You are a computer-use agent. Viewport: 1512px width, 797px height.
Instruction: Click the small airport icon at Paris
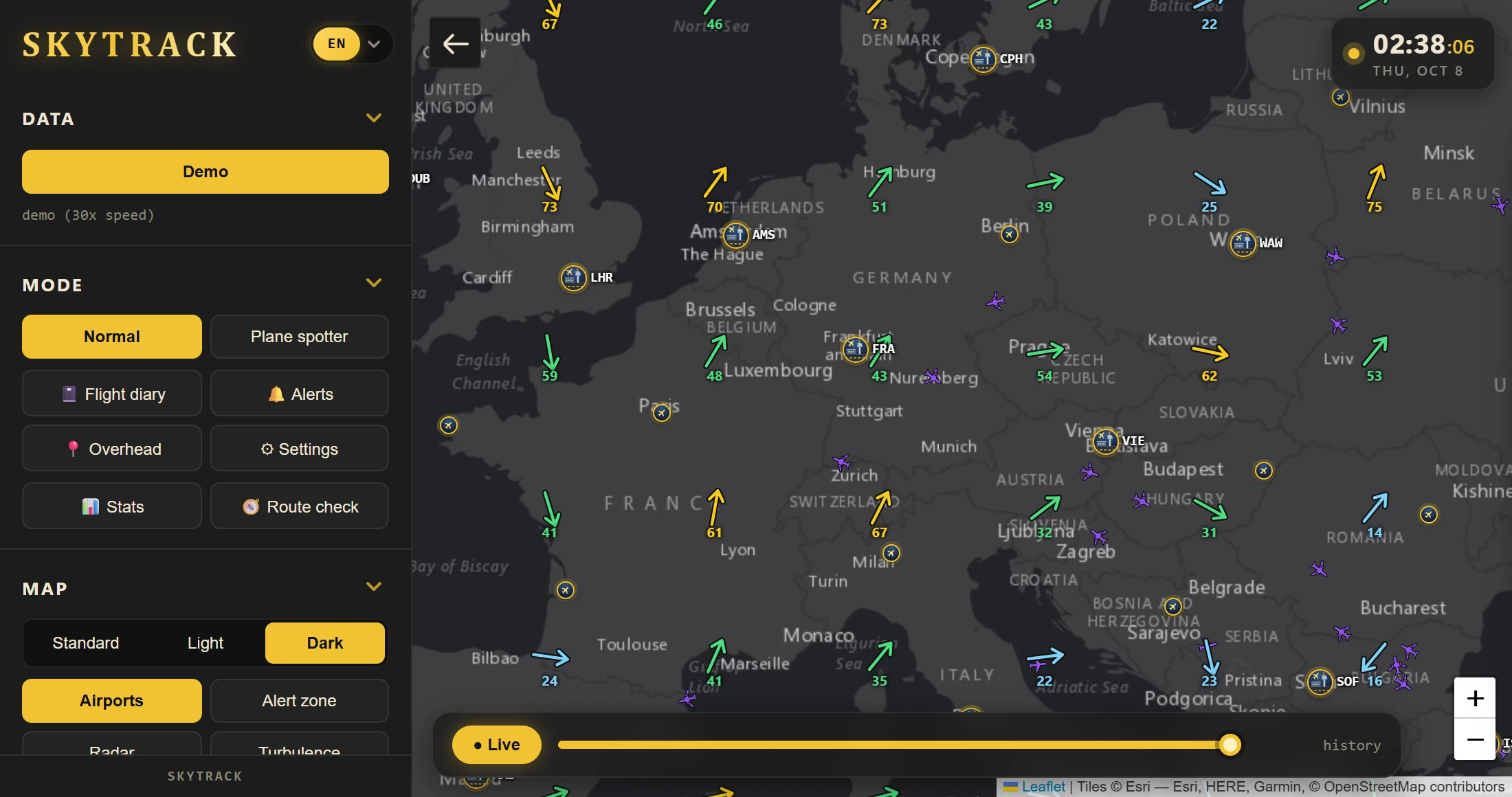(x=661, y=413)
